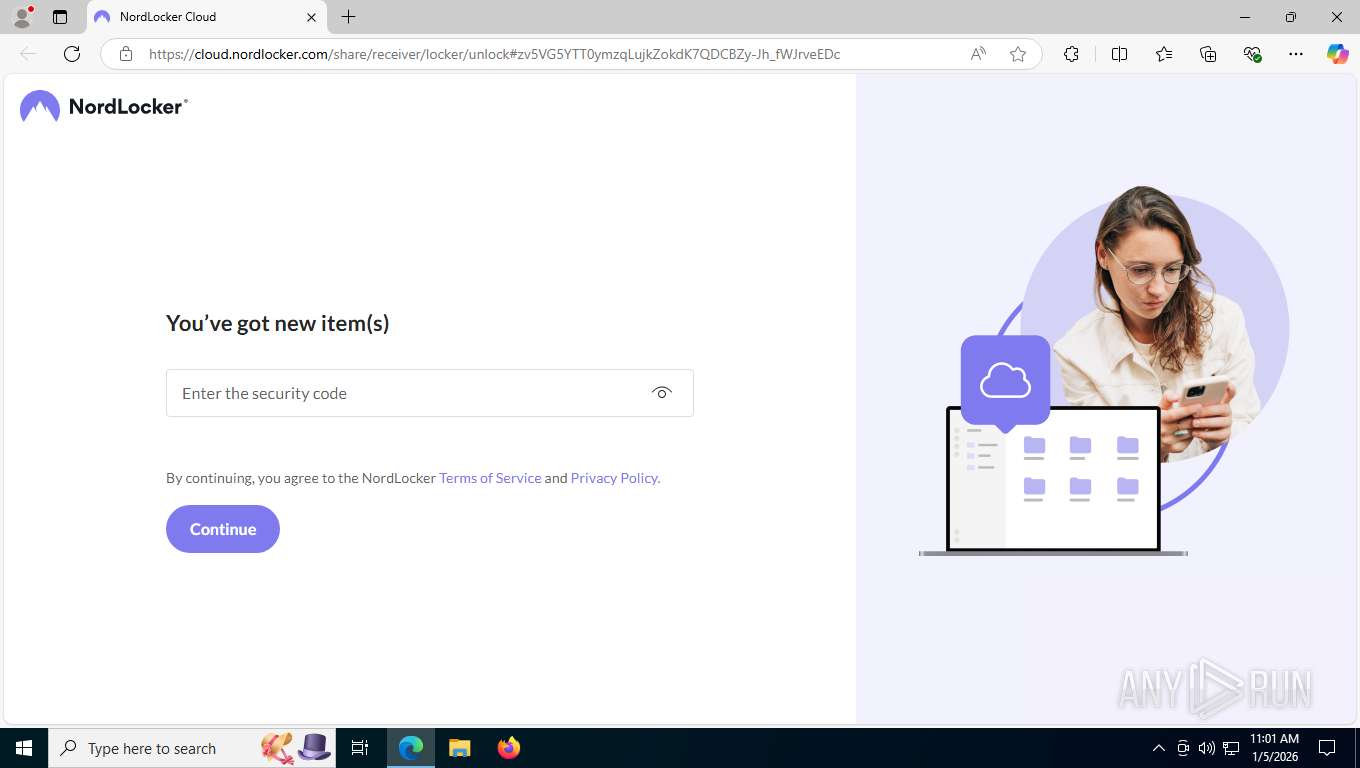Viewport: 1360px width, 768px height.
Task: Click the "You've got new item(s)" heading
Action: 278,323
